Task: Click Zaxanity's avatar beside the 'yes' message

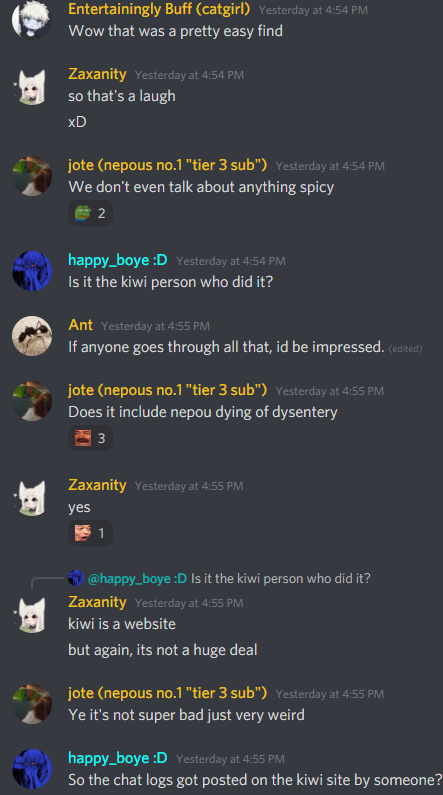Action: pos(32,496)
